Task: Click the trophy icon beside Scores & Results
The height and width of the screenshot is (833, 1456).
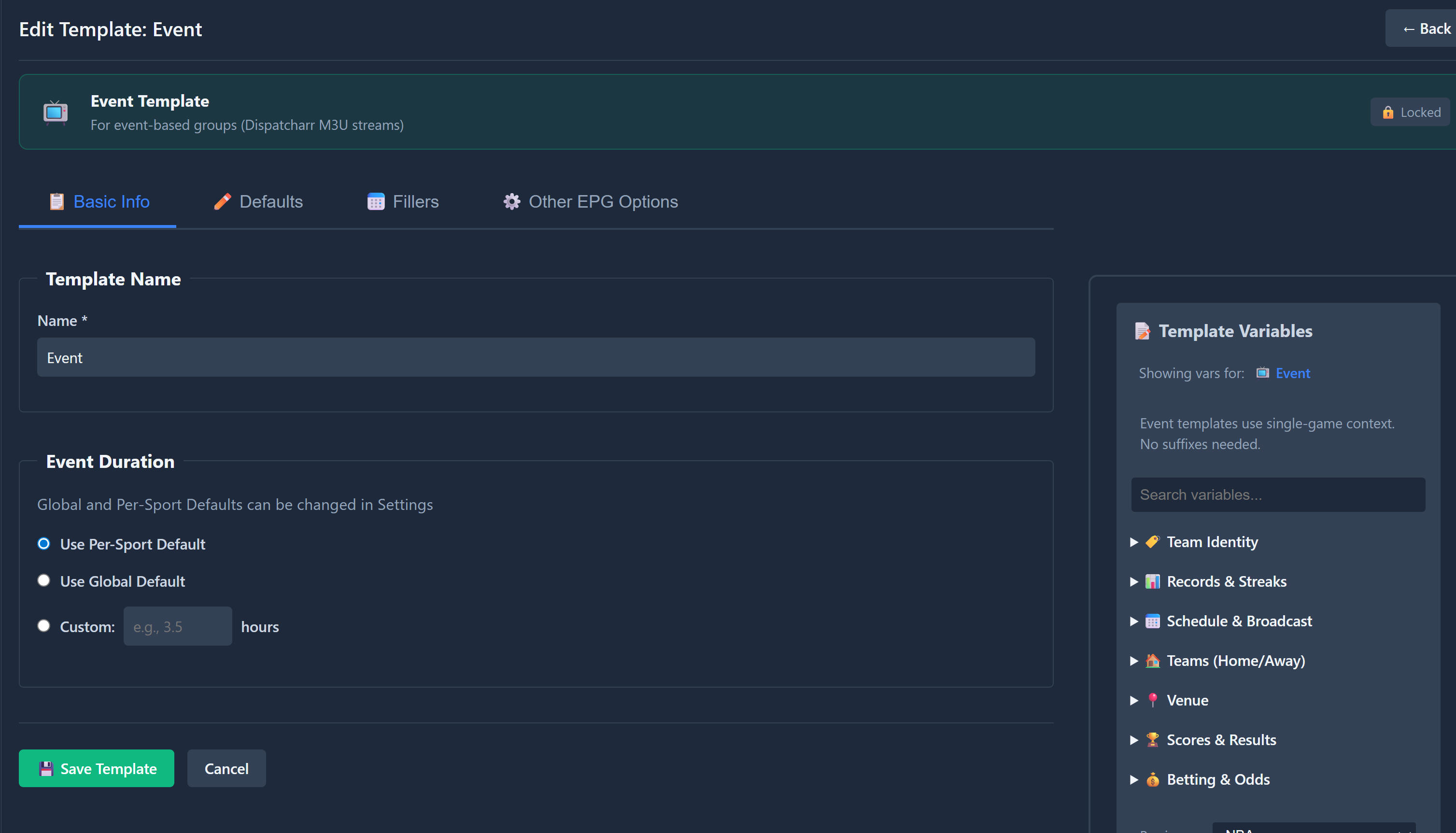Action: (x=1152, y=740)
